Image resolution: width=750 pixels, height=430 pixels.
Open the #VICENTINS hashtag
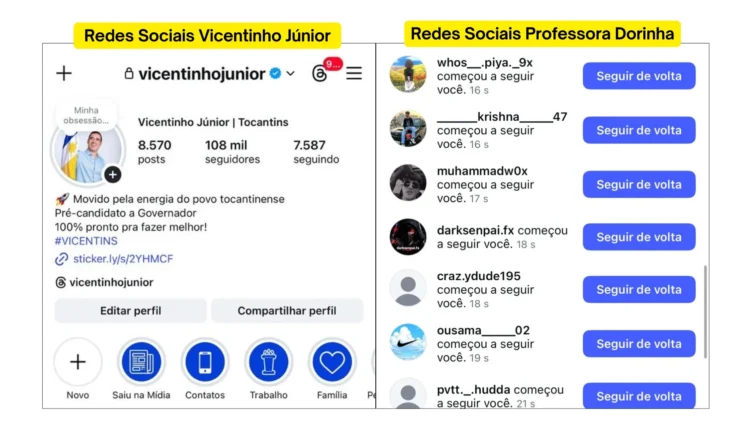click(x=86, y=241)
